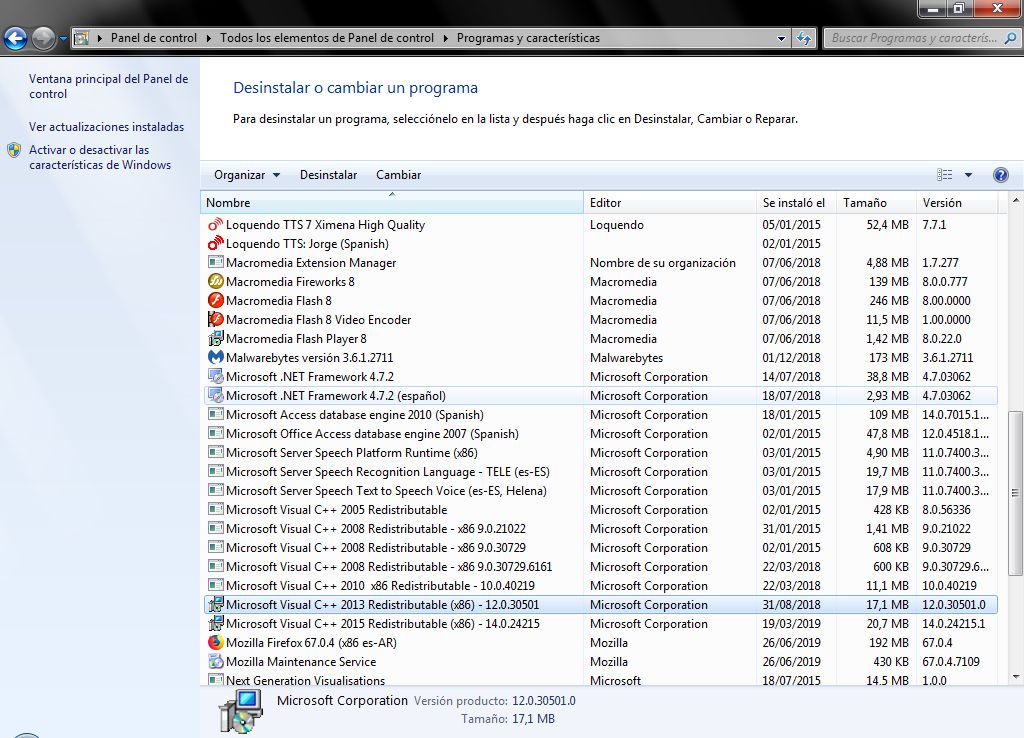1024x738 pixels.
Task: Open Ver actualizaciones instaladas link
Action: click(x=106, y=127)
